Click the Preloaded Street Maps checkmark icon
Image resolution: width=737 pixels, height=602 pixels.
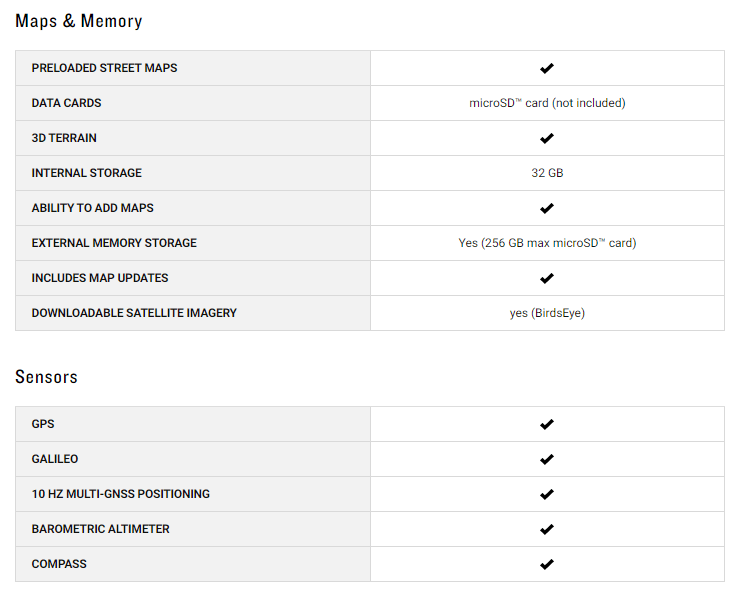click(x=547, y=68)
